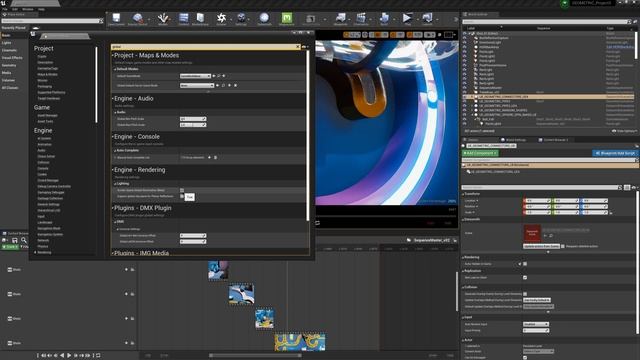Click the red sequence asset thumbnail in Details
Viewport: 640px width, 360px height.
532,233
